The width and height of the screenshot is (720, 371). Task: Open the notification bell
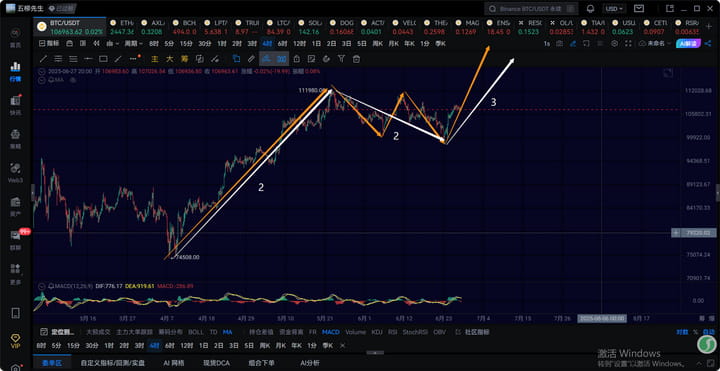coord(591,9)
